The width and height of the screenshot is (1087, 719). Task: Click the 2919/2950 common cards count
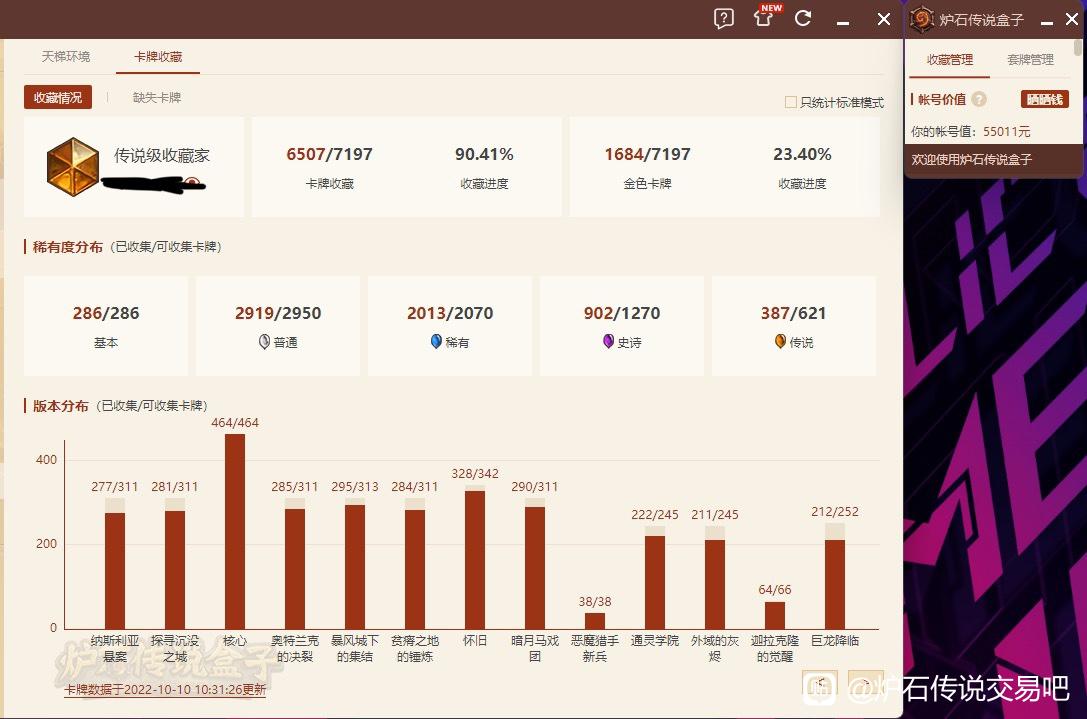click(x=278, y=313)
